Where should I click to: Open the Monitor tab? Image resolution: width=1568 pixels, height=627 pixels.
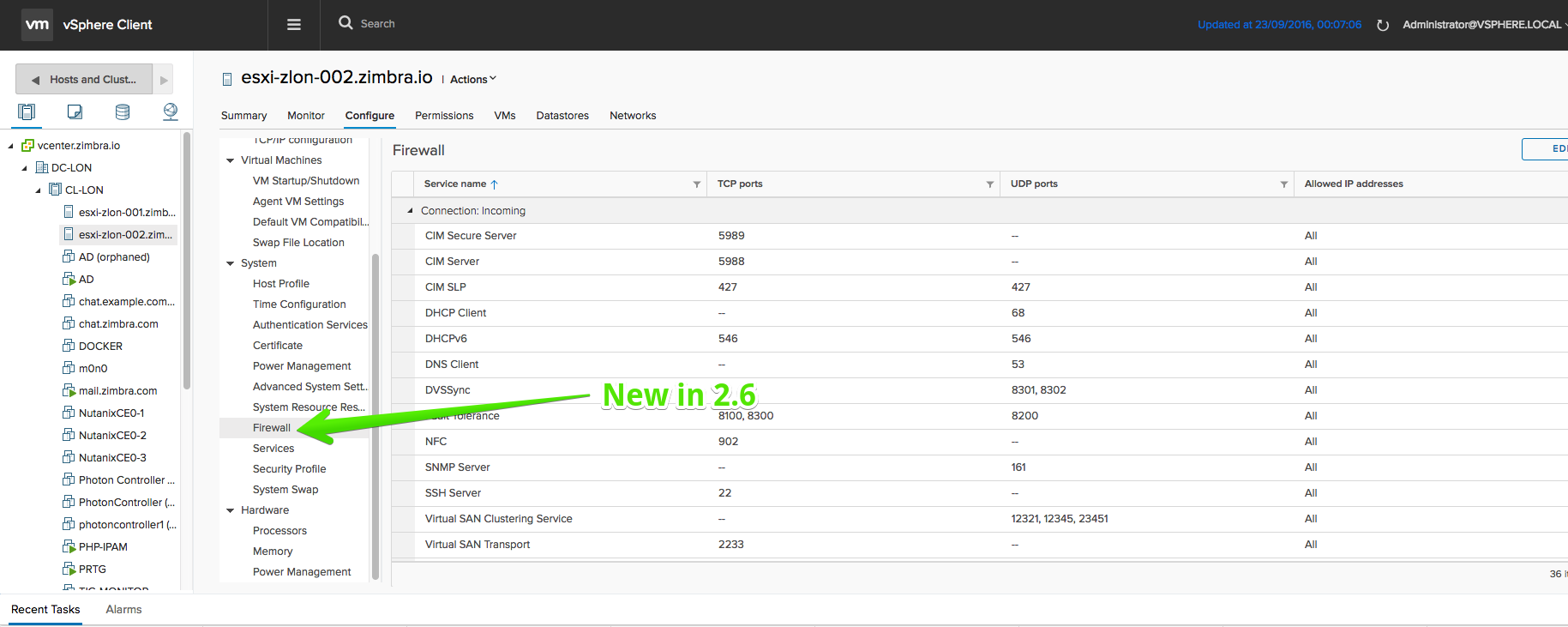tap(306, 116)
